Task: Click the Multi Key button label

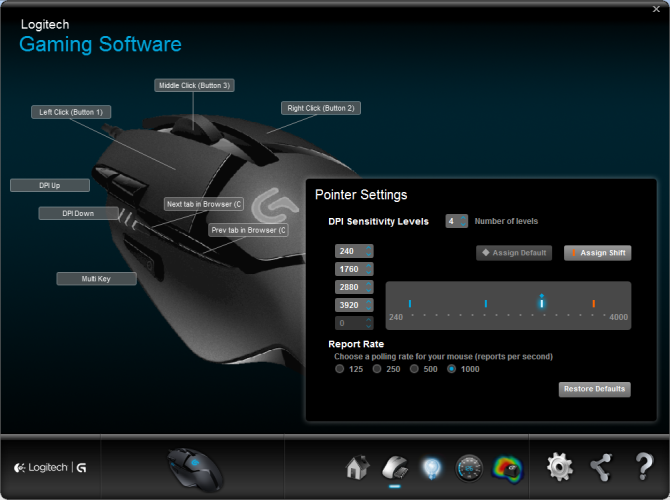Action: [x=97, y=279]
